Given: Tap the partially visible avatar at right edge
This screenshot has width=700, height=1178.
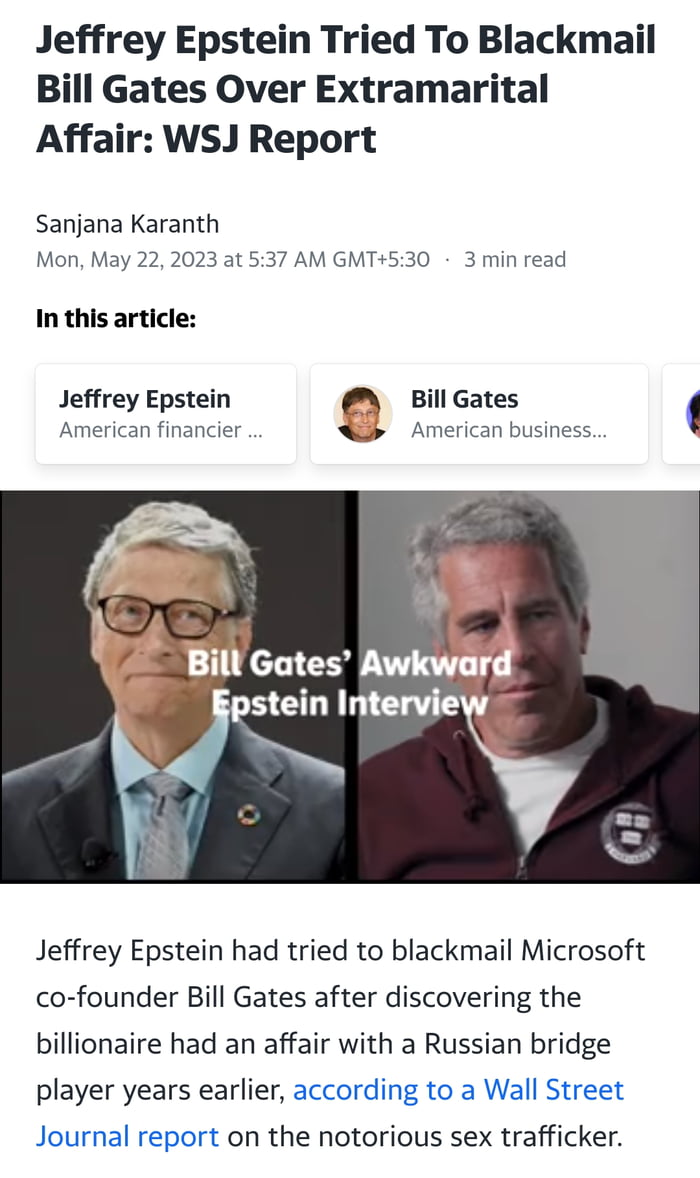Looking at the screenshot, I should click(693, 414).
